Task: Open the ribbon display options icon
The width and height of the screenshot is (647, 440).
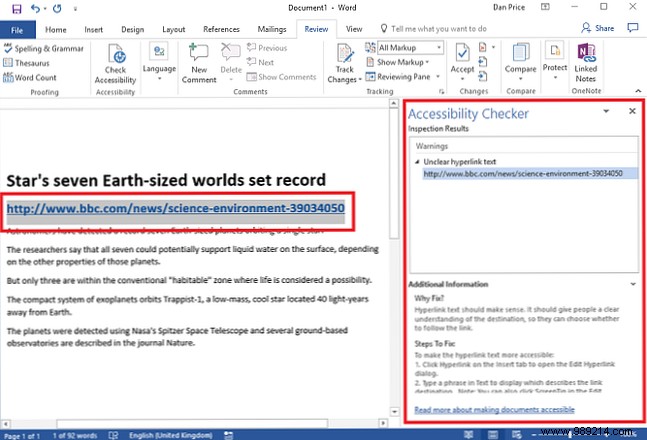Action: 545,7
